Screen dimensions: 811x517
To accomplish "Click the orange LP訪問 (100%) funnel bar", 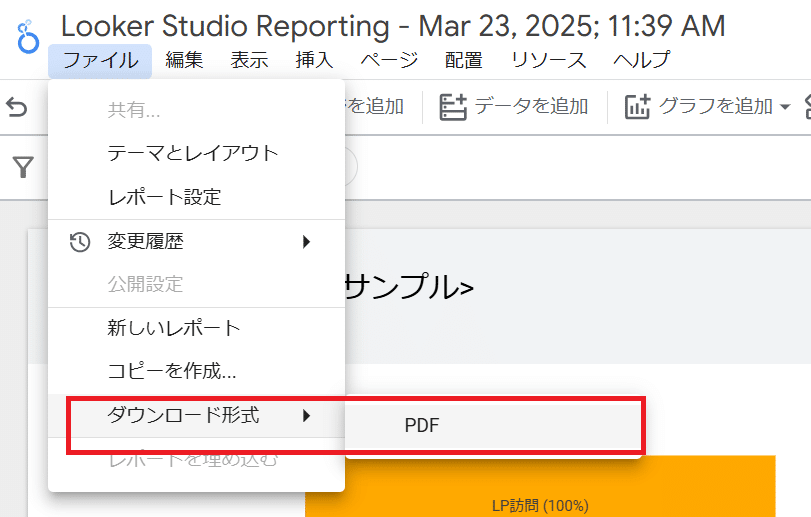I will (540, 486).
